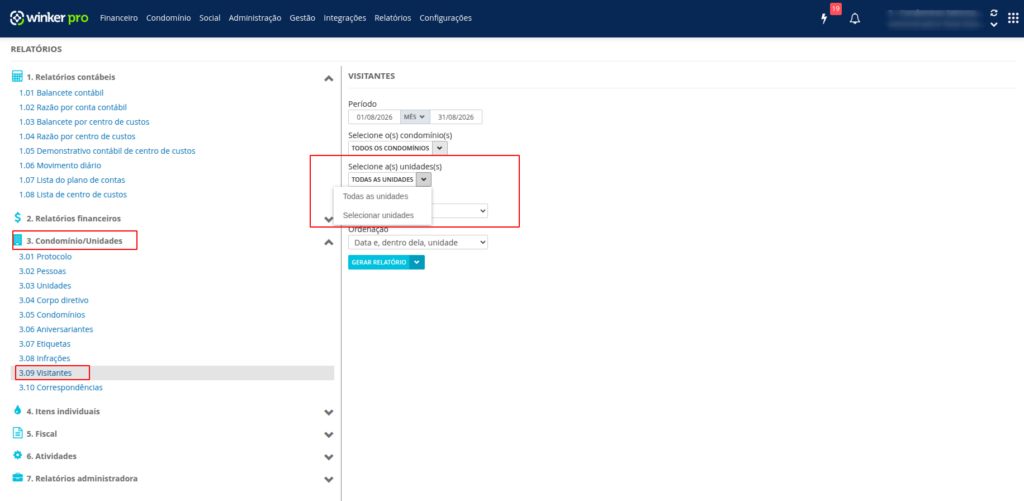Open the Integrações menu
1024x501 pixels.
pyautogui.click(x=345, y=18)
